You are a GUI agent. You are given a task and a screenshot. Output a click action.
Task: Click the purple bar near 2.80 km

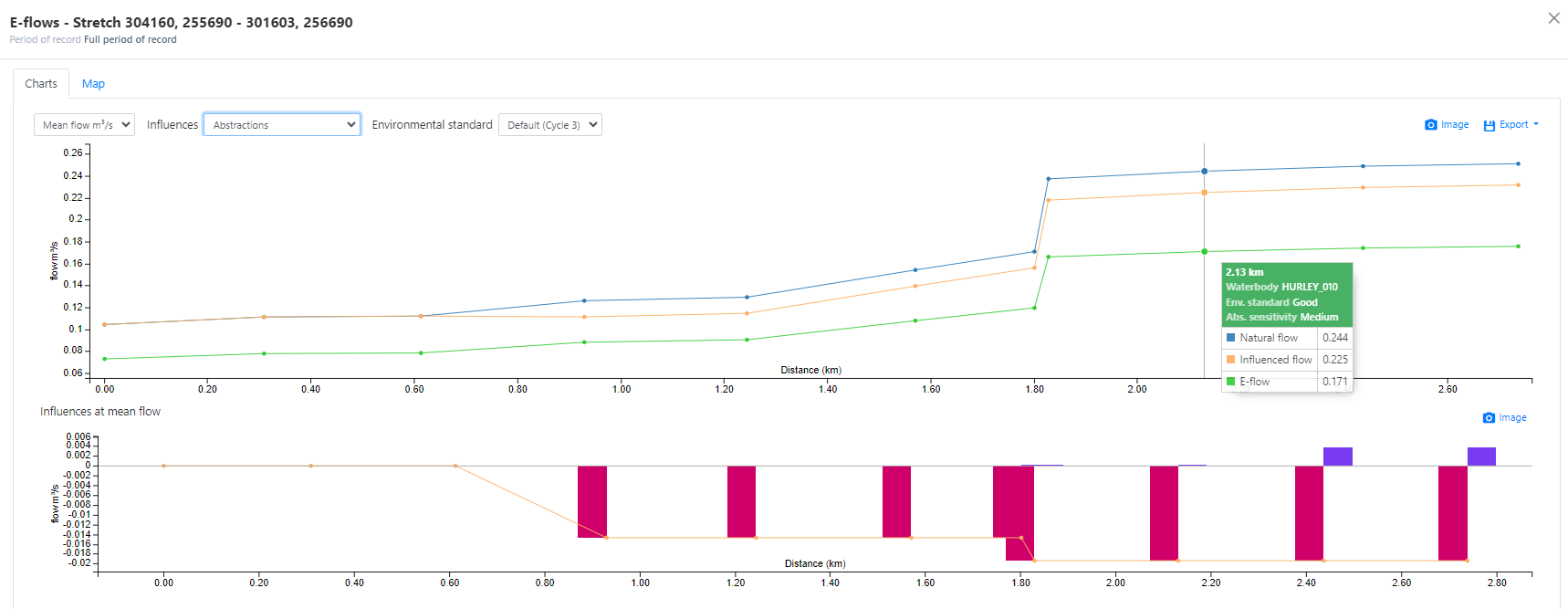click(1481, 457)
